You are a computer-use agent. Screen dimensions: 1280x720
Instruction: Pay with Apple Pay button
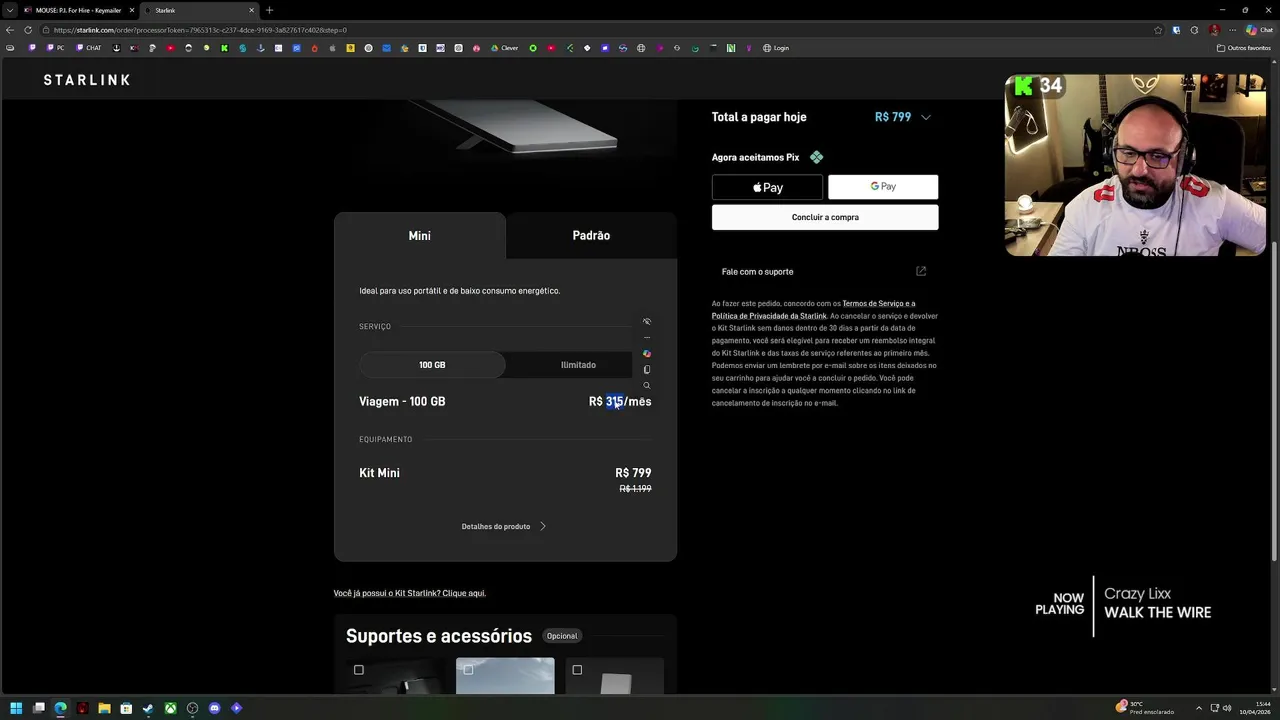coord(767,187)
